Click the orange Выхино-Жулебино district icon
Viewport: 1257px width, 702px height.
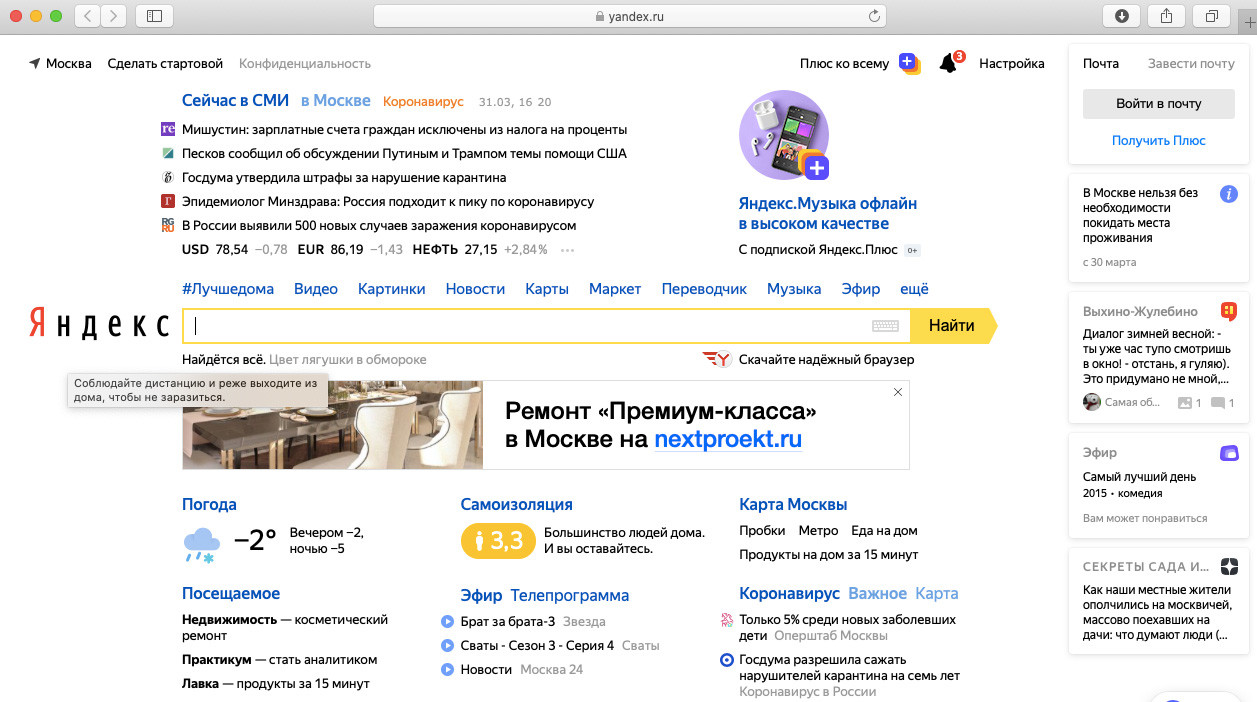pos(1229,311)
